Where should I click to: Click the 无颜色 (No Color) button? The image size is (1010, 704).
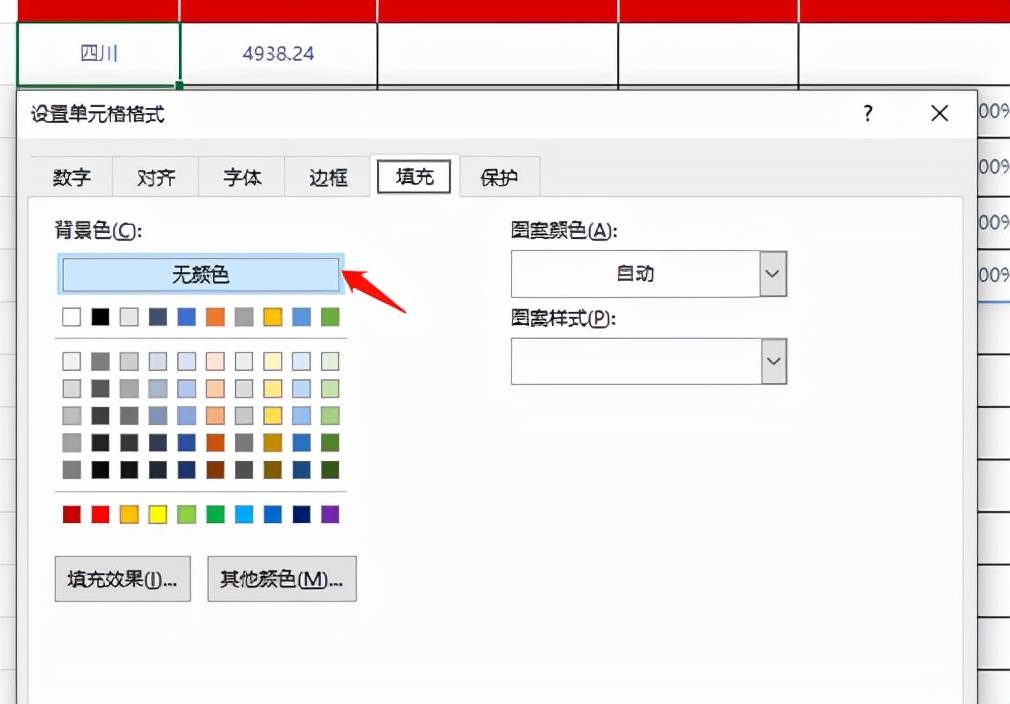200,274
